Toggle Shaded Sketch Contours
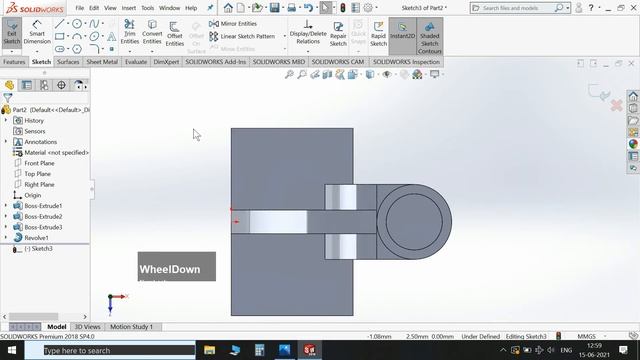Screen dimensions: 640x360 429,36
